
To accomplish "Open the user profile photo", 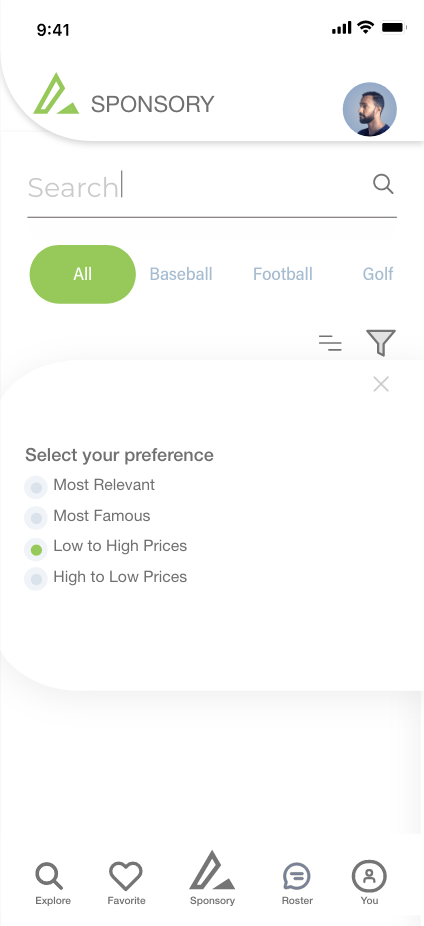I will pyautogui.click(x=370, y=109).
